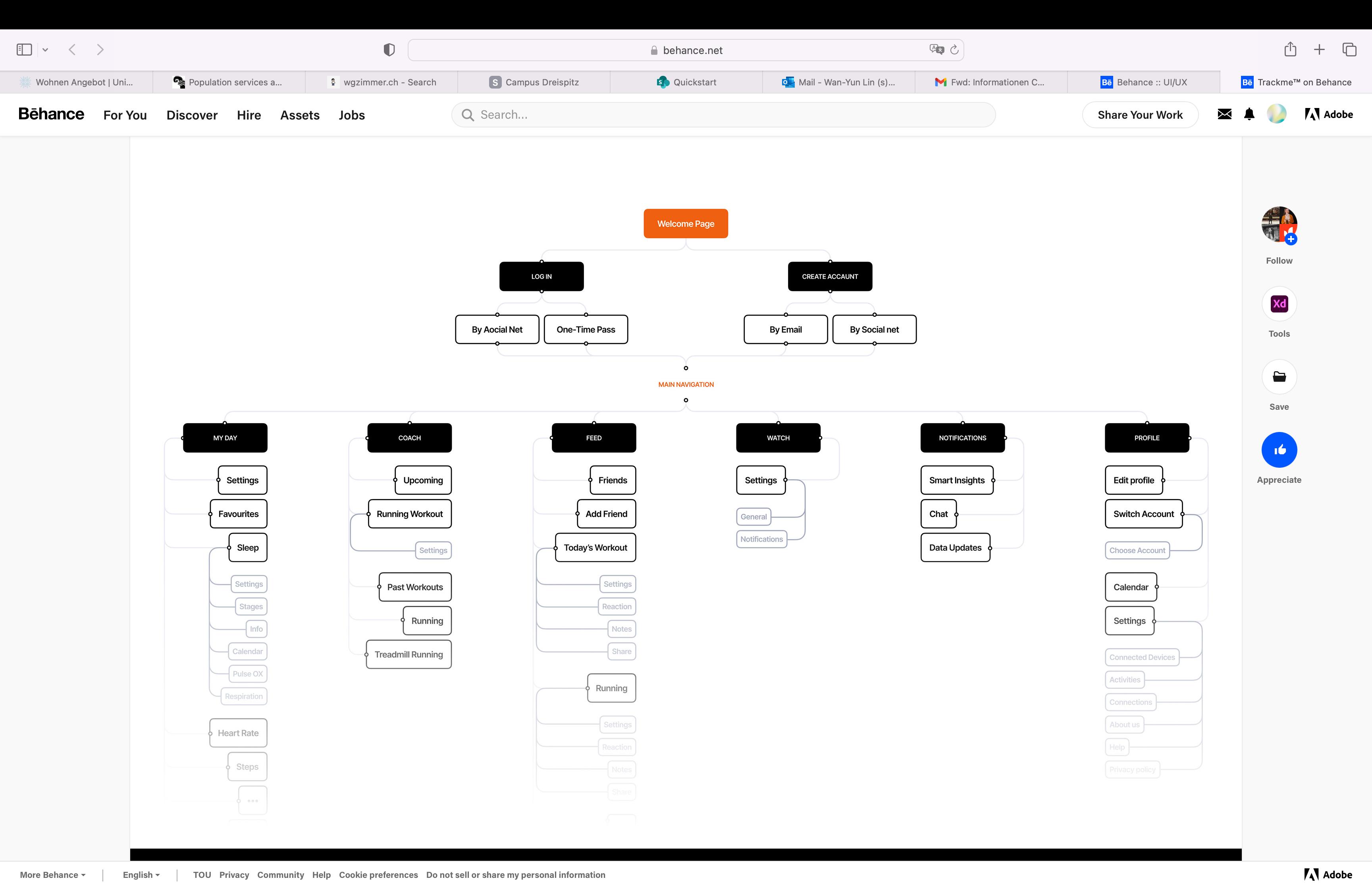Open the Discover menu item
This screenshot has width=1372, height=887.
[x=192, y=115]
